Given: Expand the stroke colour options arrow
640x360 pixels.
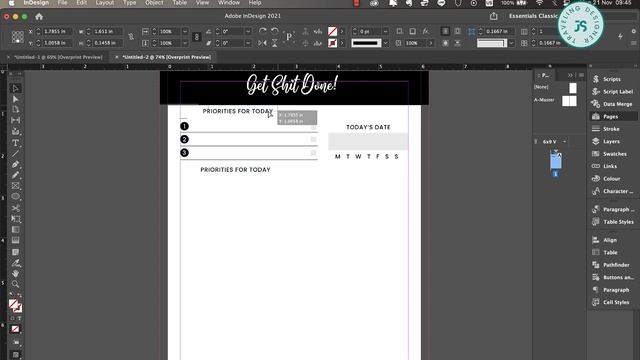Looking at the screenshot, I should [x=342, y=43].
